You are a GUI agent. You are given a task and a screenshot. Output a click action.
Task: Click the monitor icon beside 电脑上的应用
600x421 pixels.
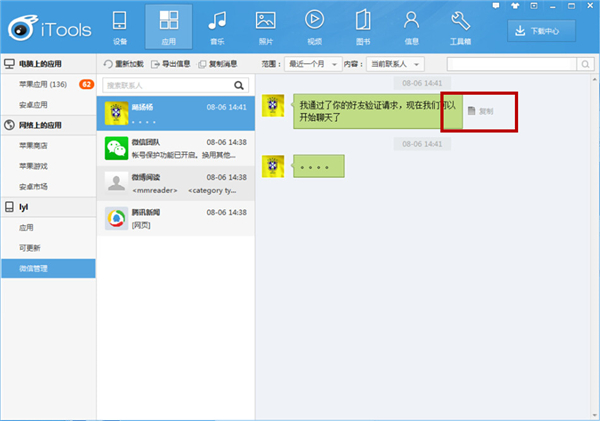tap(9, 64)
